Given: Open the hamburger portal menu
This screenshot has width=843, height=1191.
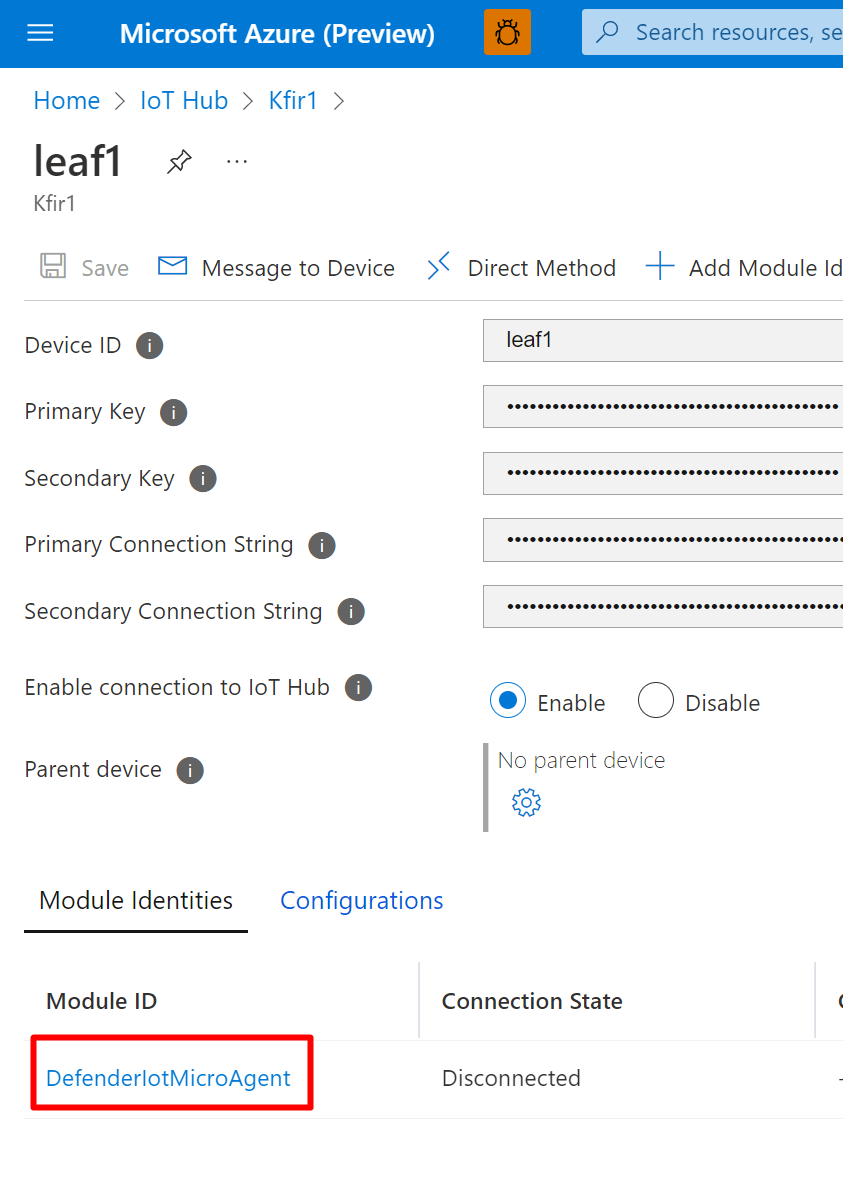Looking at the screenshot, I should pyautogui.click(x=40, y=33).
